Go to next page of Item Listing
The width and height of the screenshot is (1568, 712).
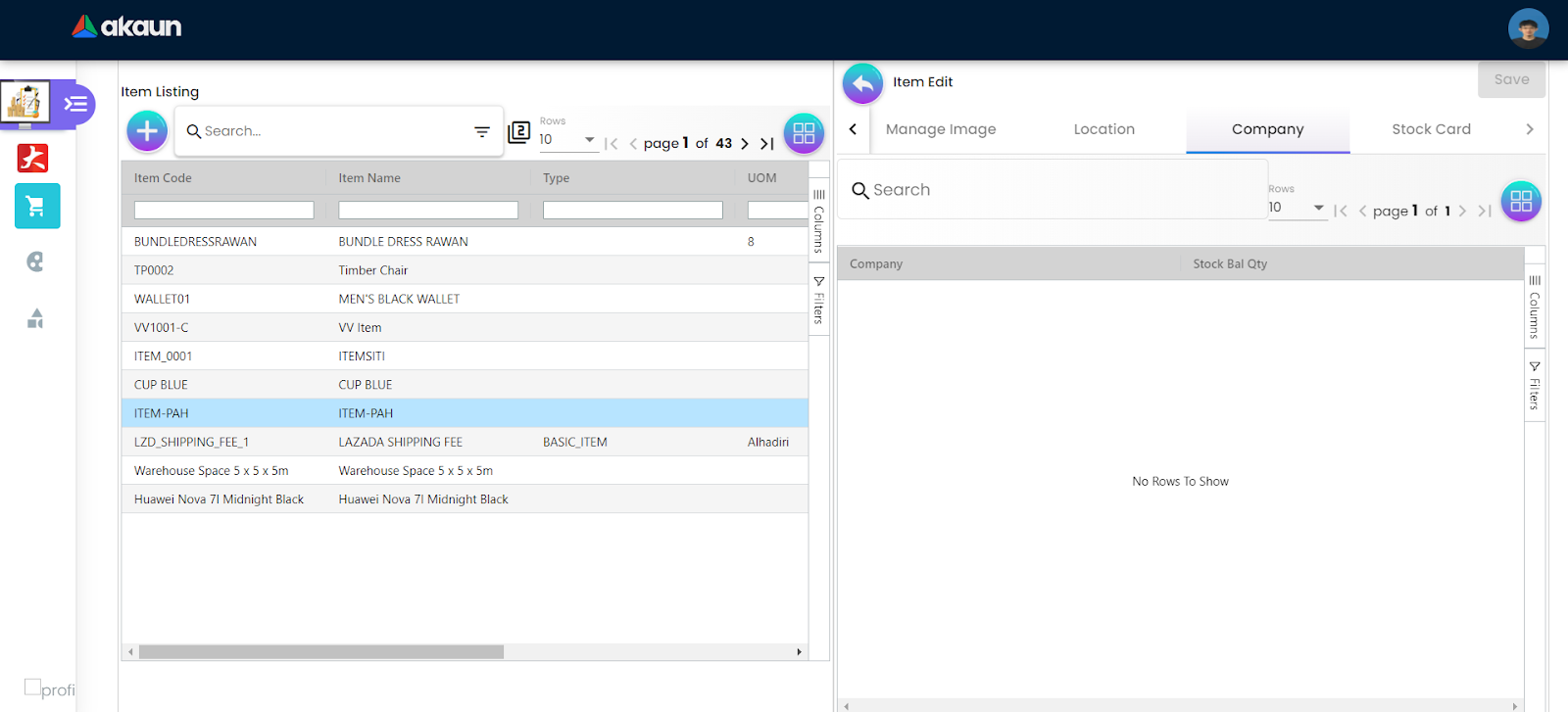(x=745, y=144)
